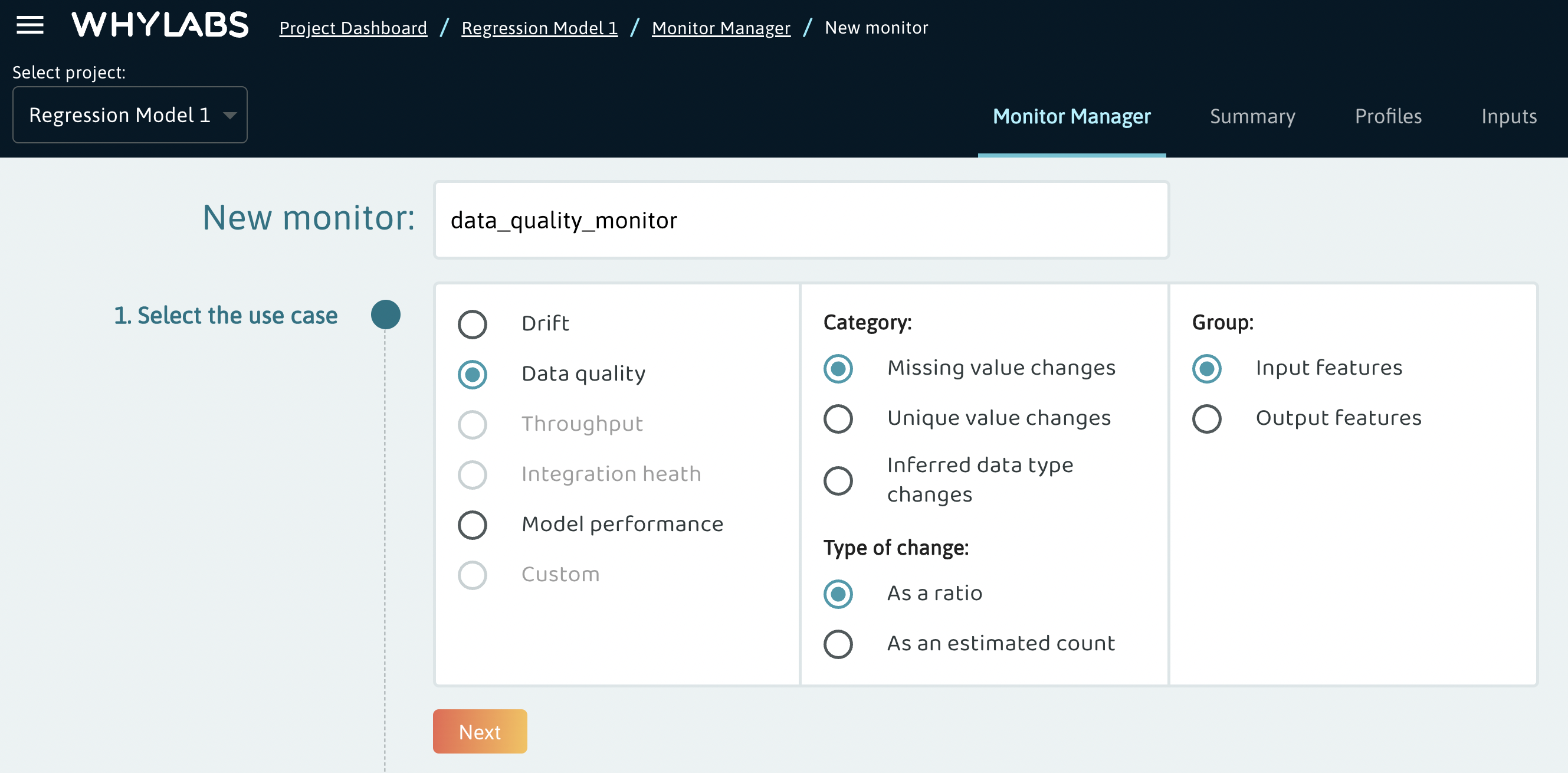This screenshot has height=773, width=1568.
Task: Click the WhyLabs logo
Action: (x=160, y=25)
